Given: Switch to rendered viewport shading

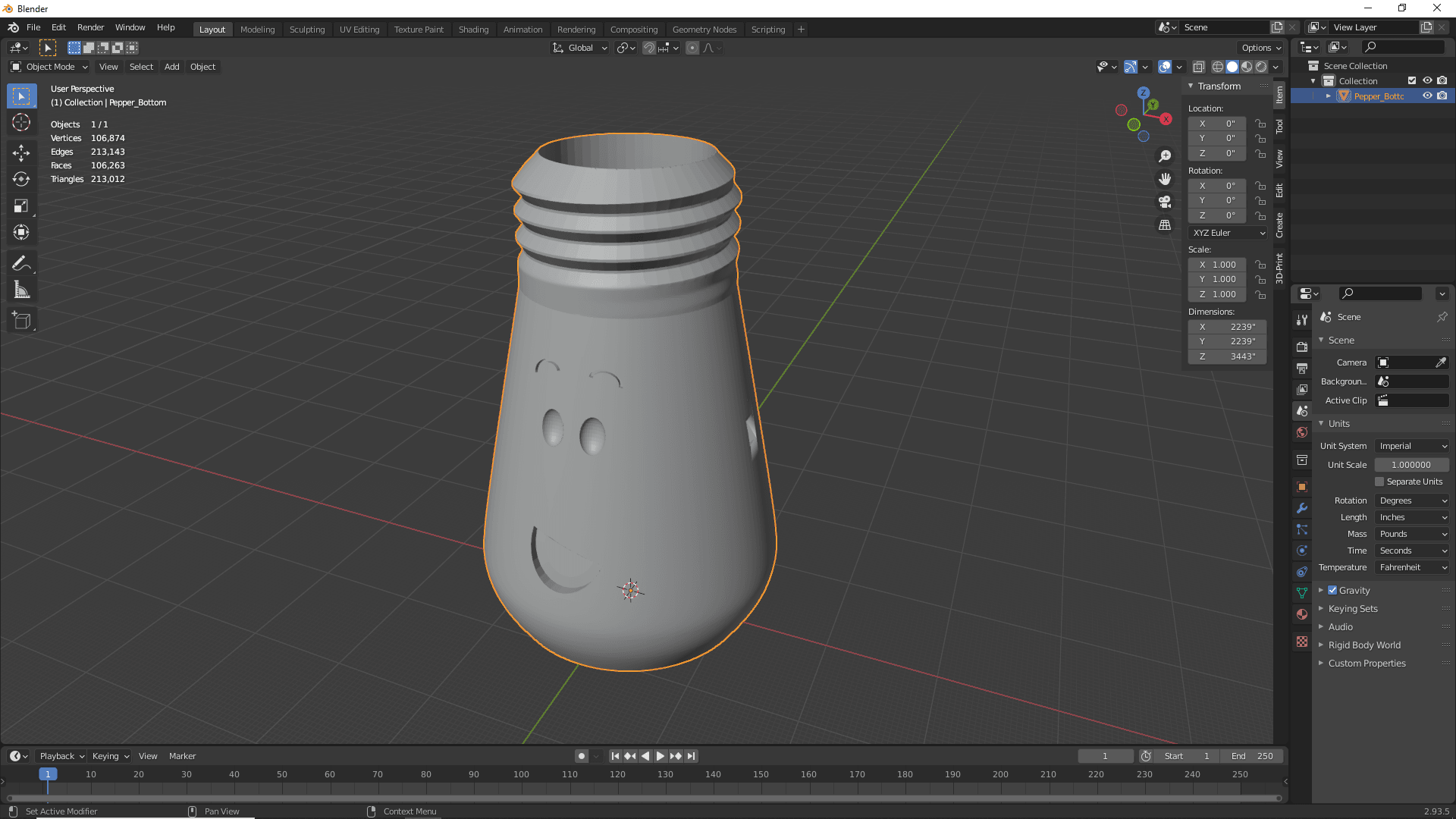Looking at the screenshot, I should pyautogui.click(x=1261, y=67).
